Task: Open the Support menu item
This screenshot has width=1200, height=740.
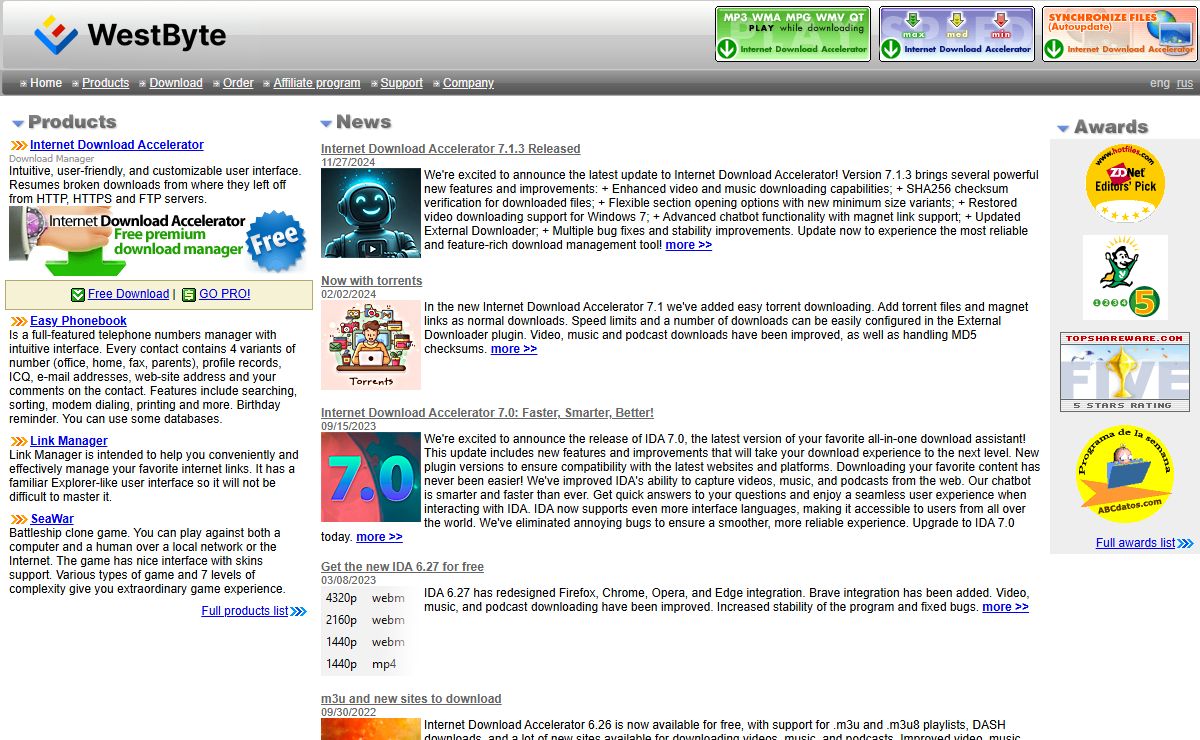Action: pos(401,83)
